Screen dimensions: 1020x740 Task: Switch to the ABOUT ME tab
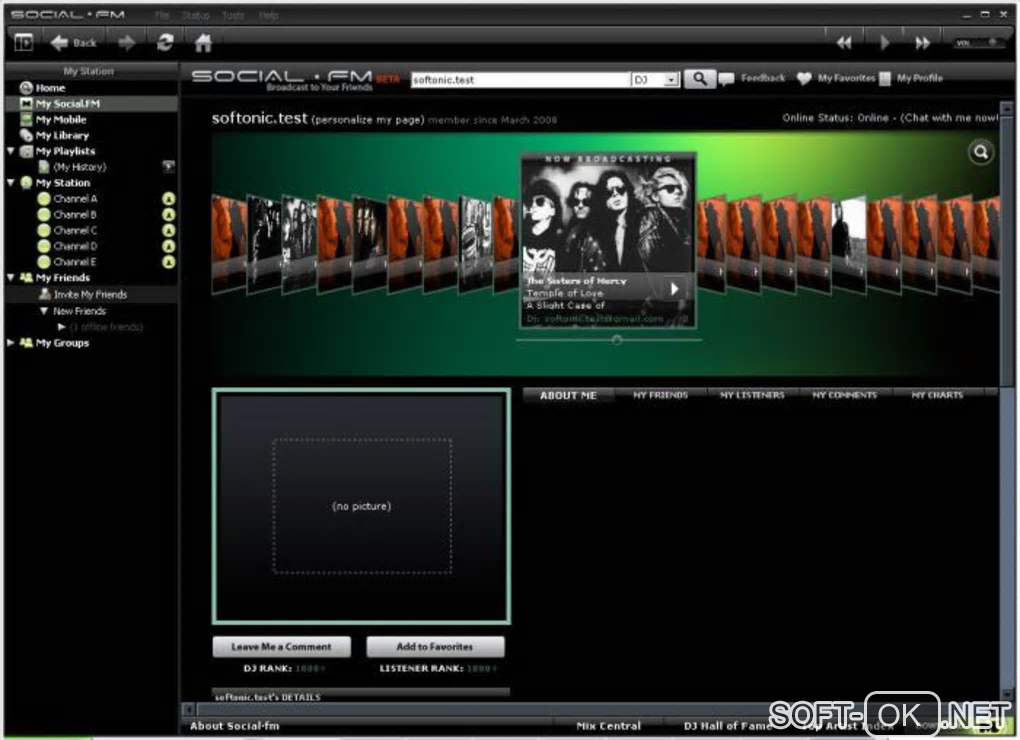tap(568, 395)
